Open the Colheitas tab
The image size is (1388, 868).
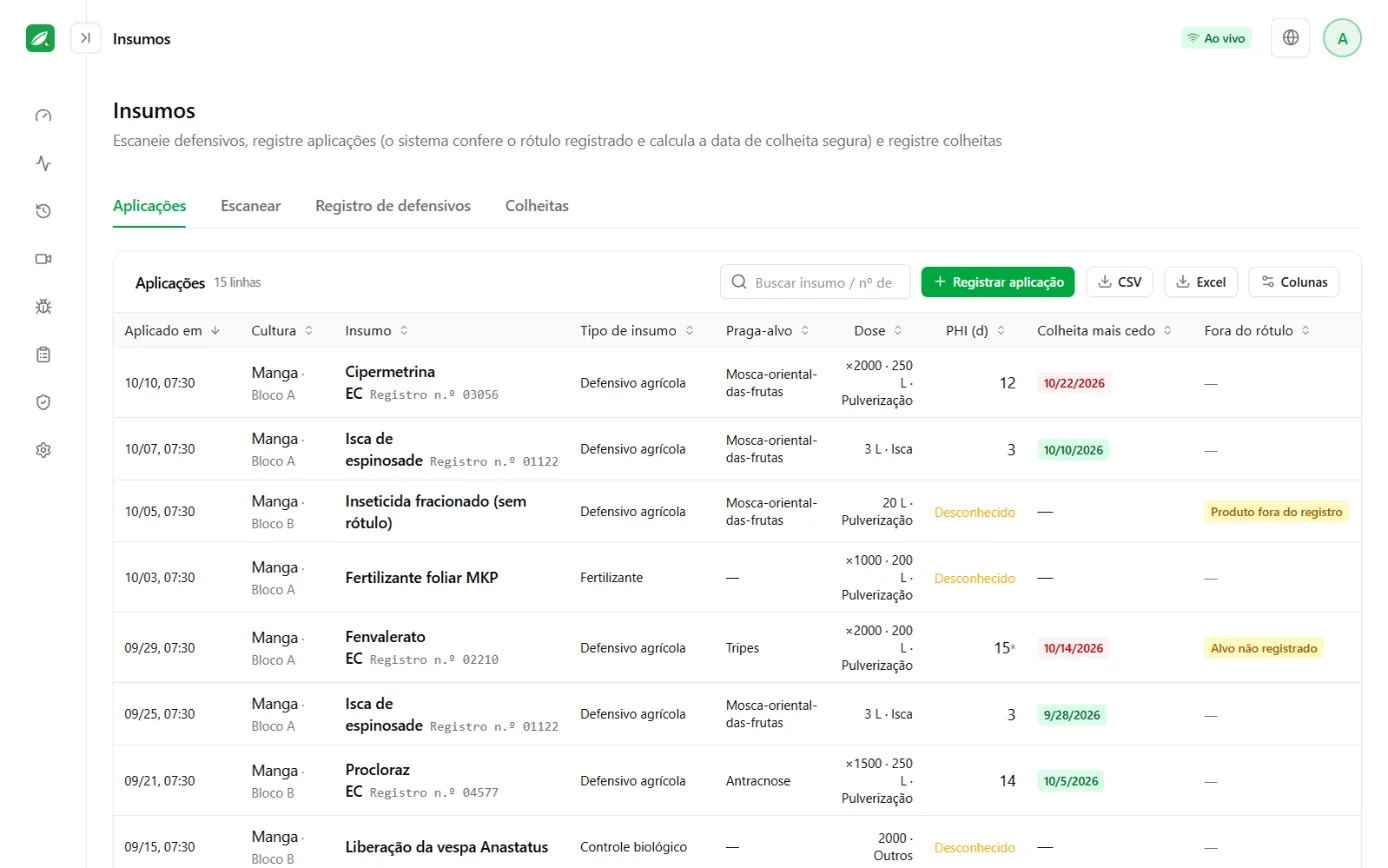tap(537, 205)
